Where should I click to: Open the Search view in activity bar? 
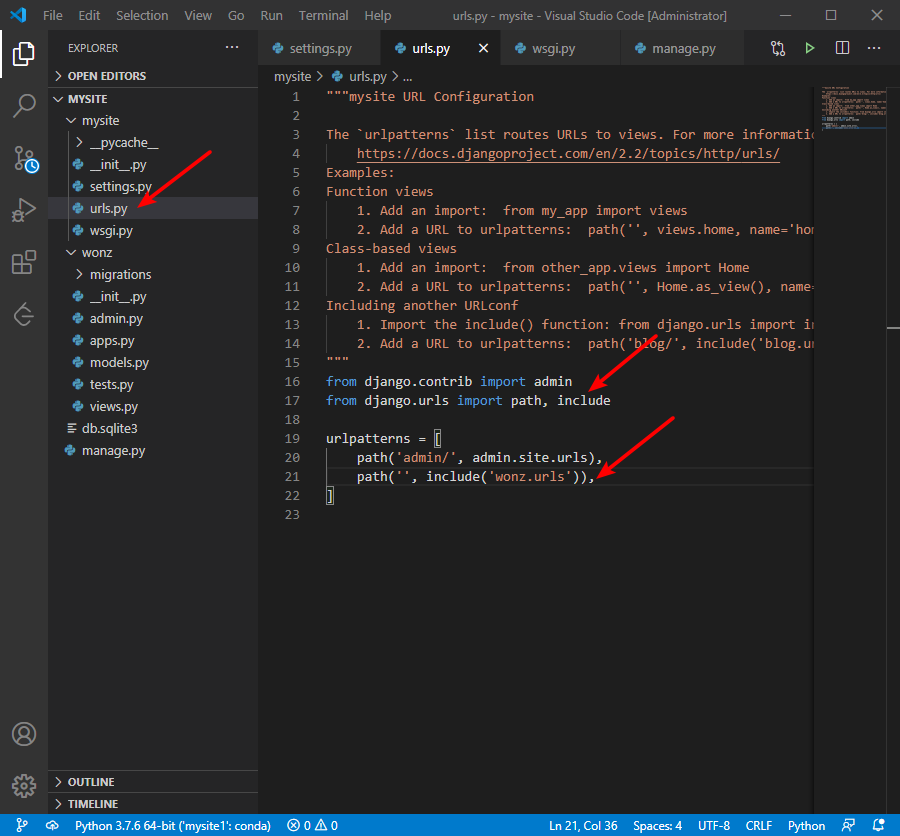tap(24, 106)
